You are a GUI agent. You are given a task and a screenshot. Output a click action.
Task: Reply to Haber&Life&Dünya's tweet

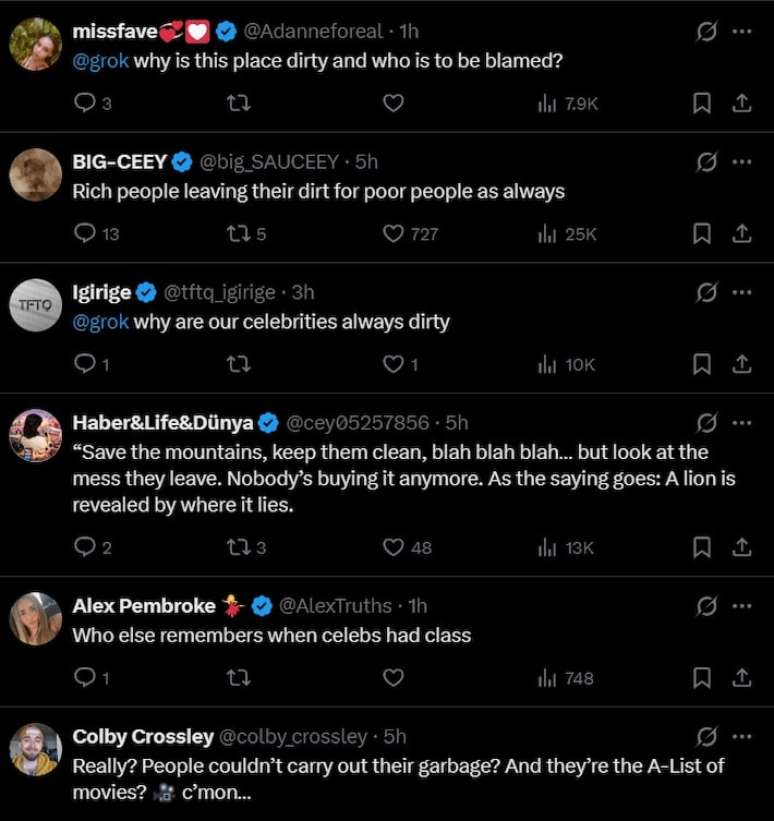[84, 547]
